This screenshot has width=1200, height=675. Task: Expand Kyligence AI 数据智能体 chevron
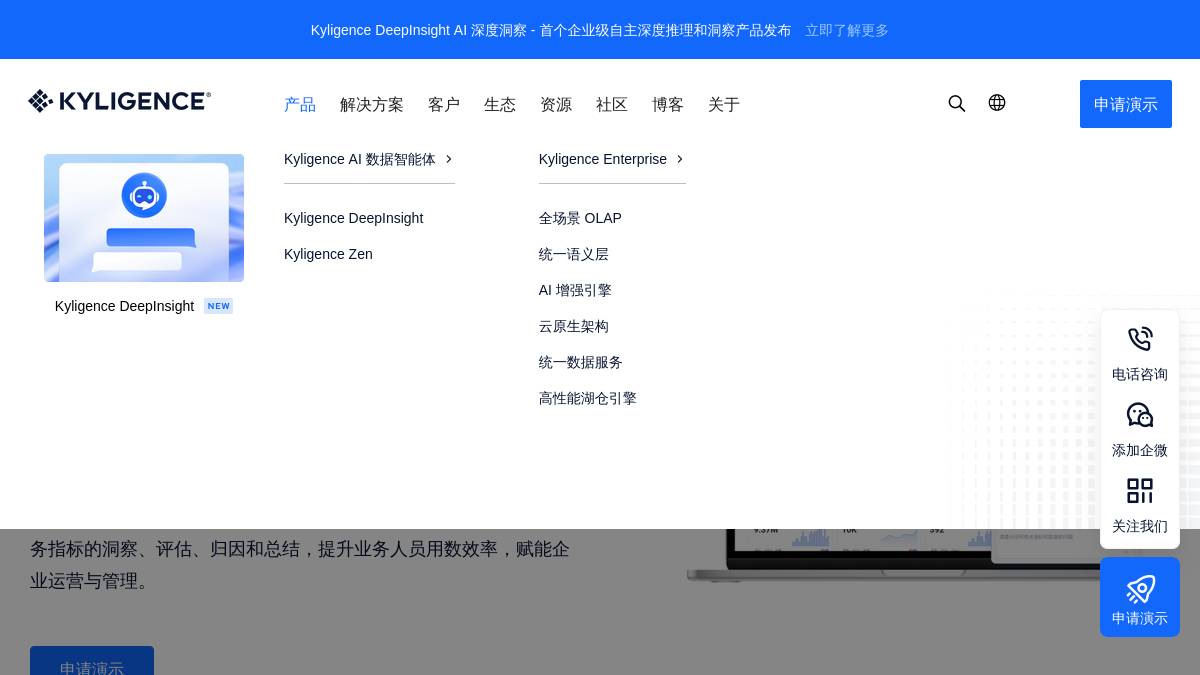click(x=449, y=159)
